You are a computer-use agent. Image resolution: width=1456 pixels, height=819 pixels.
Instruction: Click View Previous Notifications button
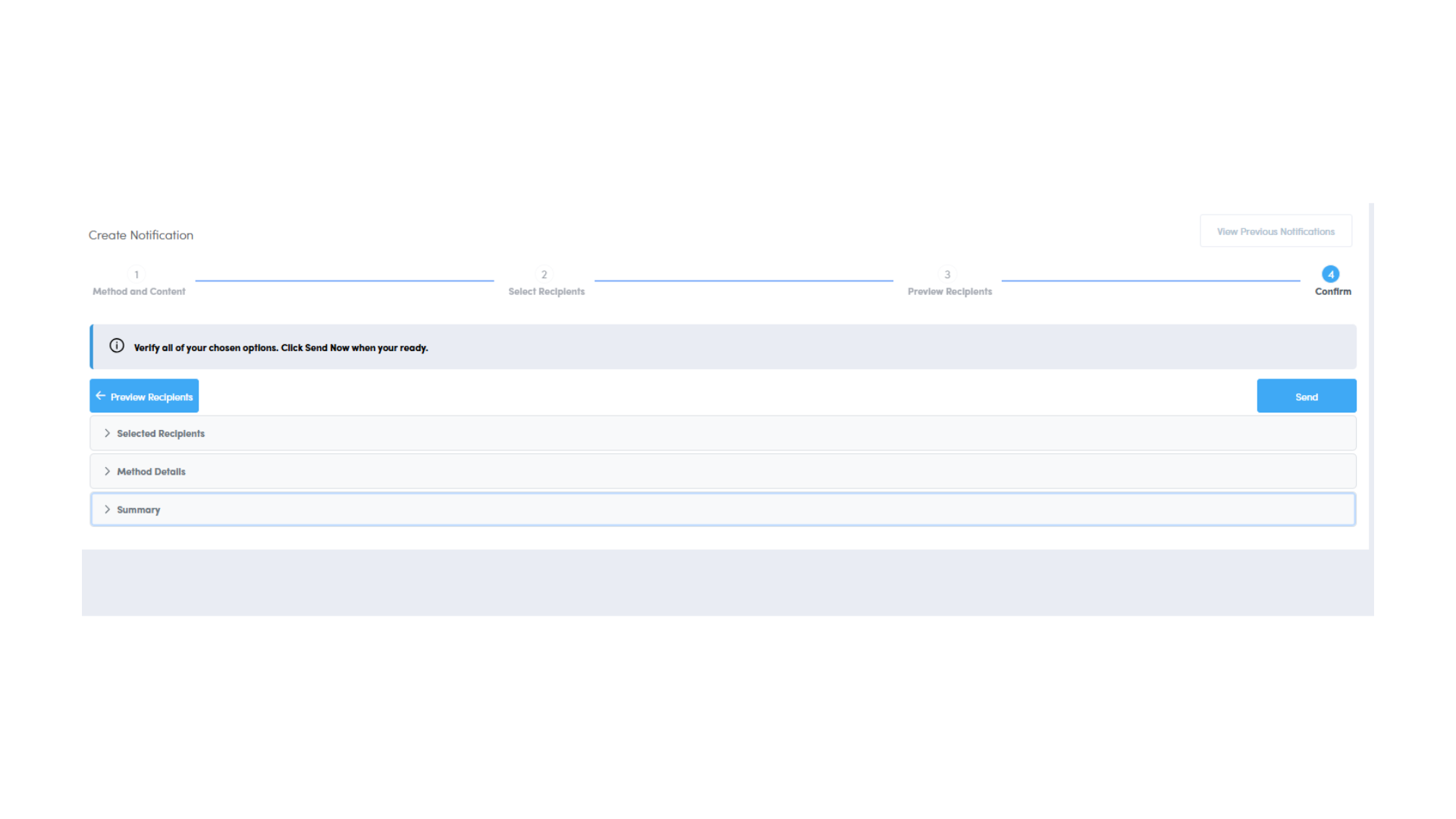[x=1276, y=231]
